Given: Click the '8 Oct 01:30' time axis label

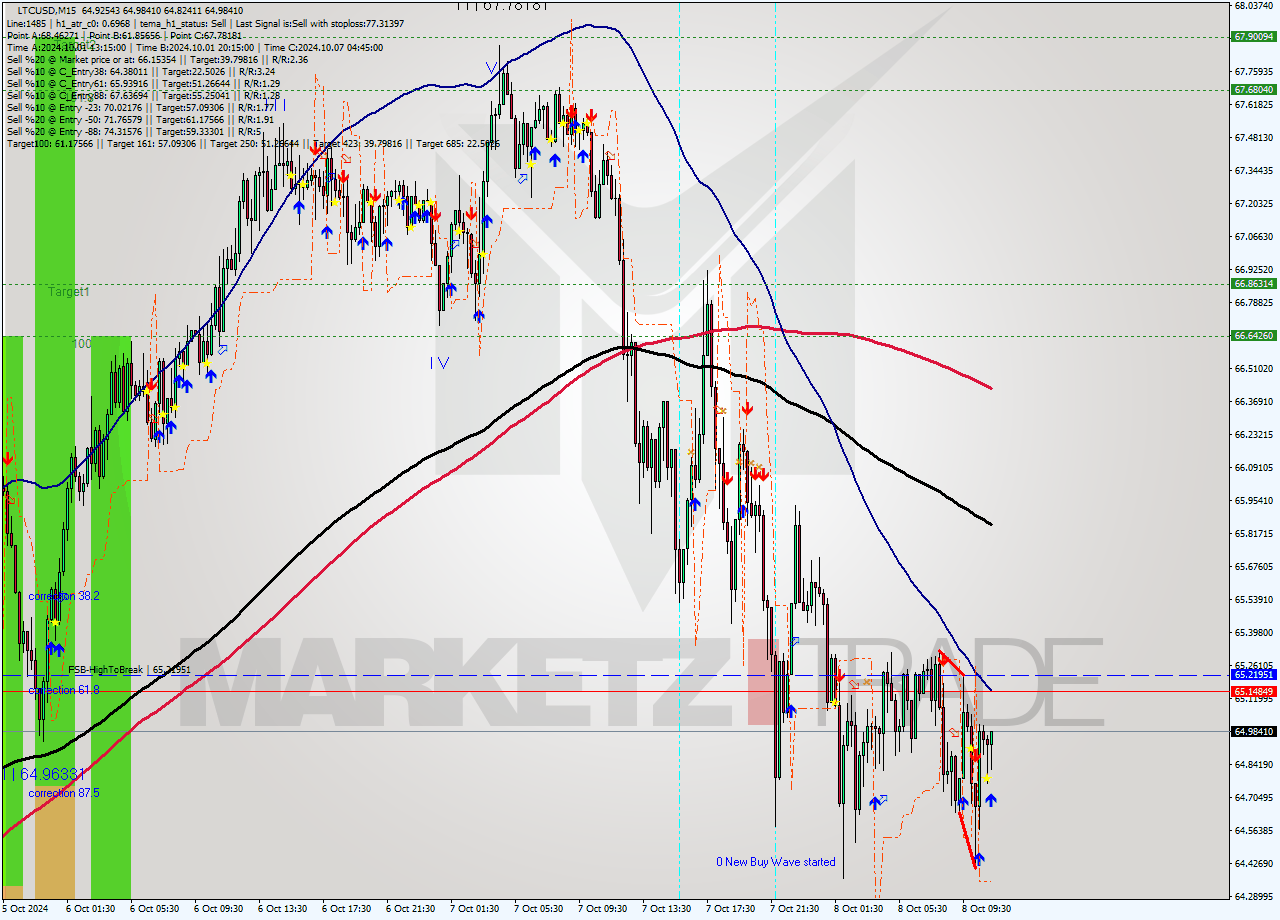Looking at the screenshot, I should point(861,909).
